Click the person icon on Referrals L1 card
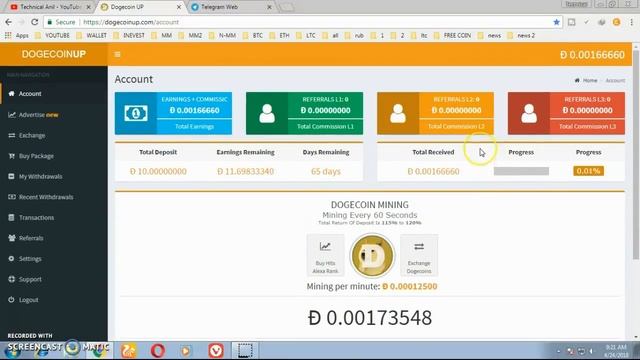 pos(267,113)
